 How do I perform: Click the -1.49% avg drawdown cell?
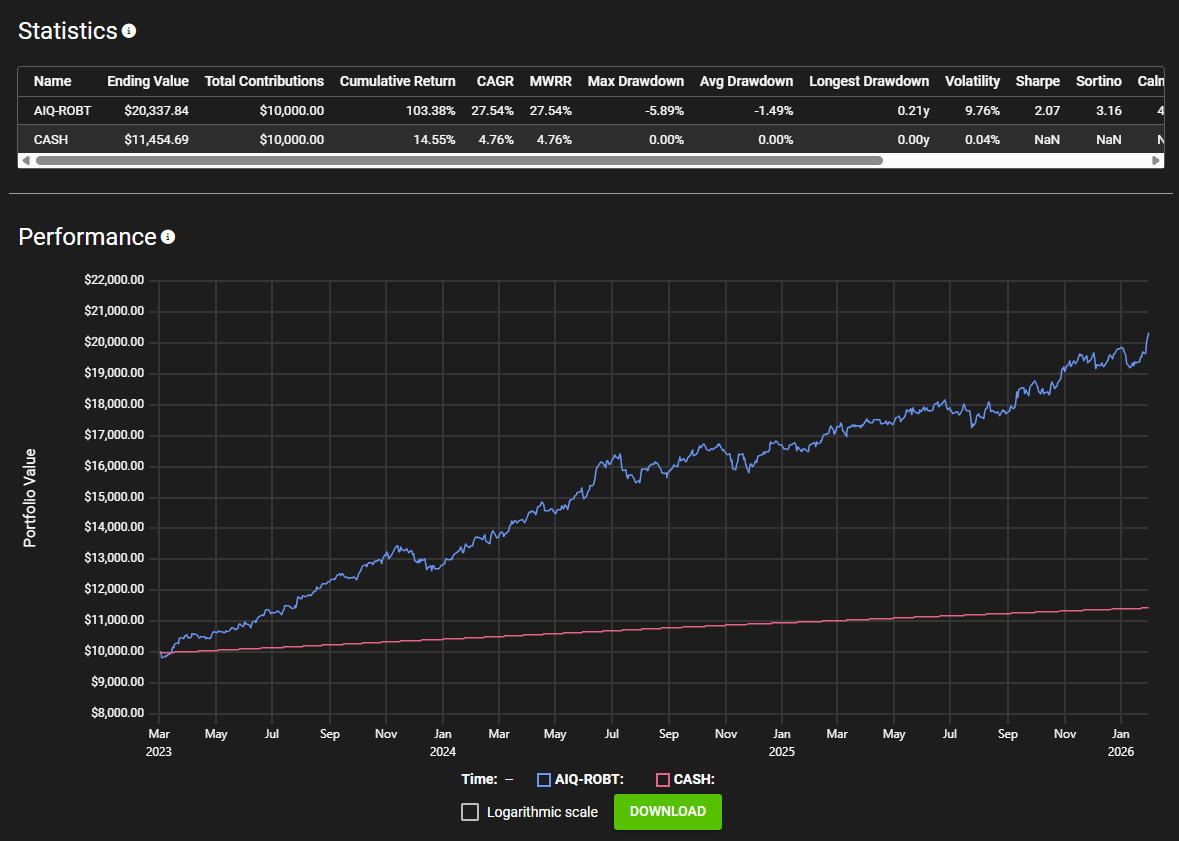(x=774, y=111)
